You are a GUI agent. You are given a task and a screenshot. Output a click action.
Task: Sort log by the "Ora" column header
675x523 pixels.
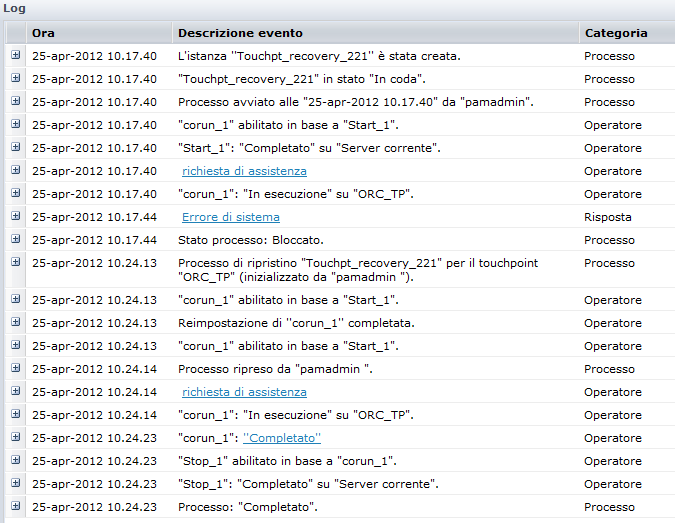click(x=43, y=33)
